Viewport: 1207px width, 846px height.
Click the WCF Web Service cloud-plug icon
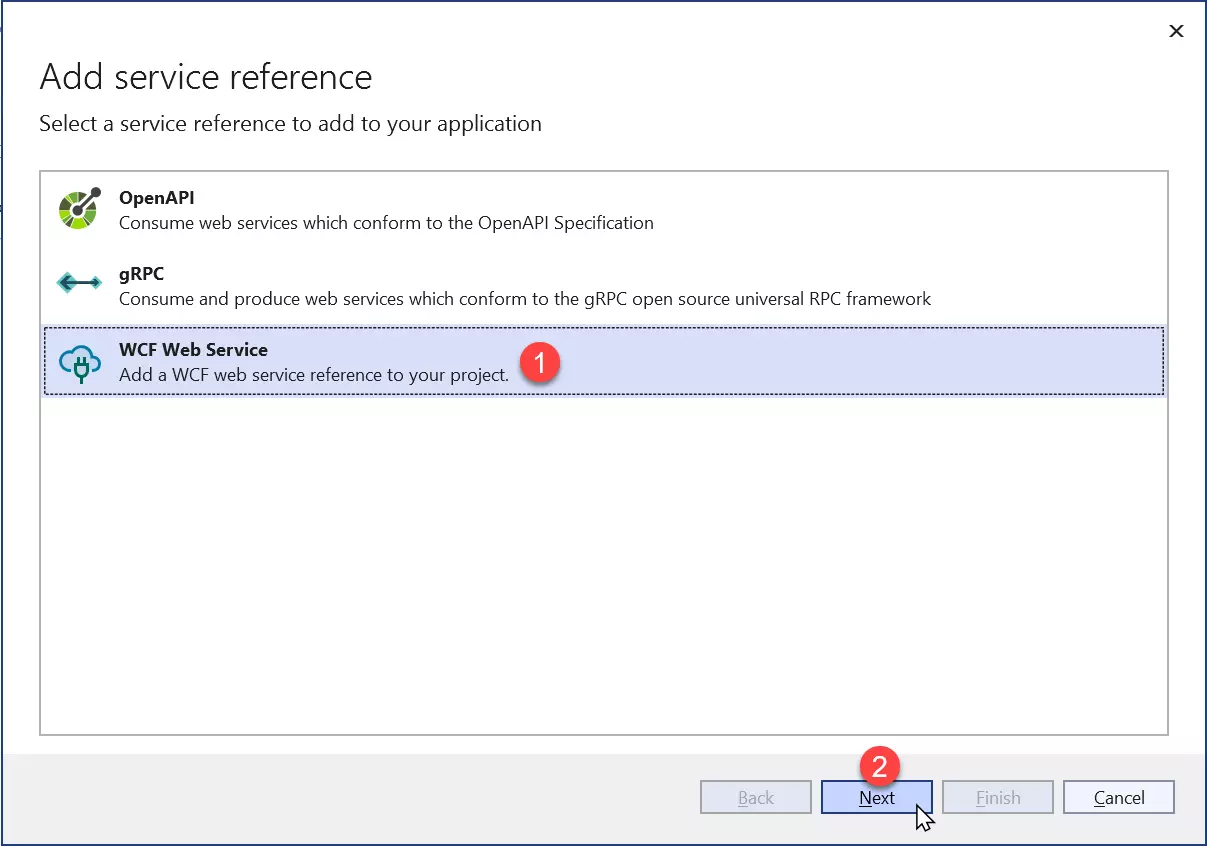[80, 362]
